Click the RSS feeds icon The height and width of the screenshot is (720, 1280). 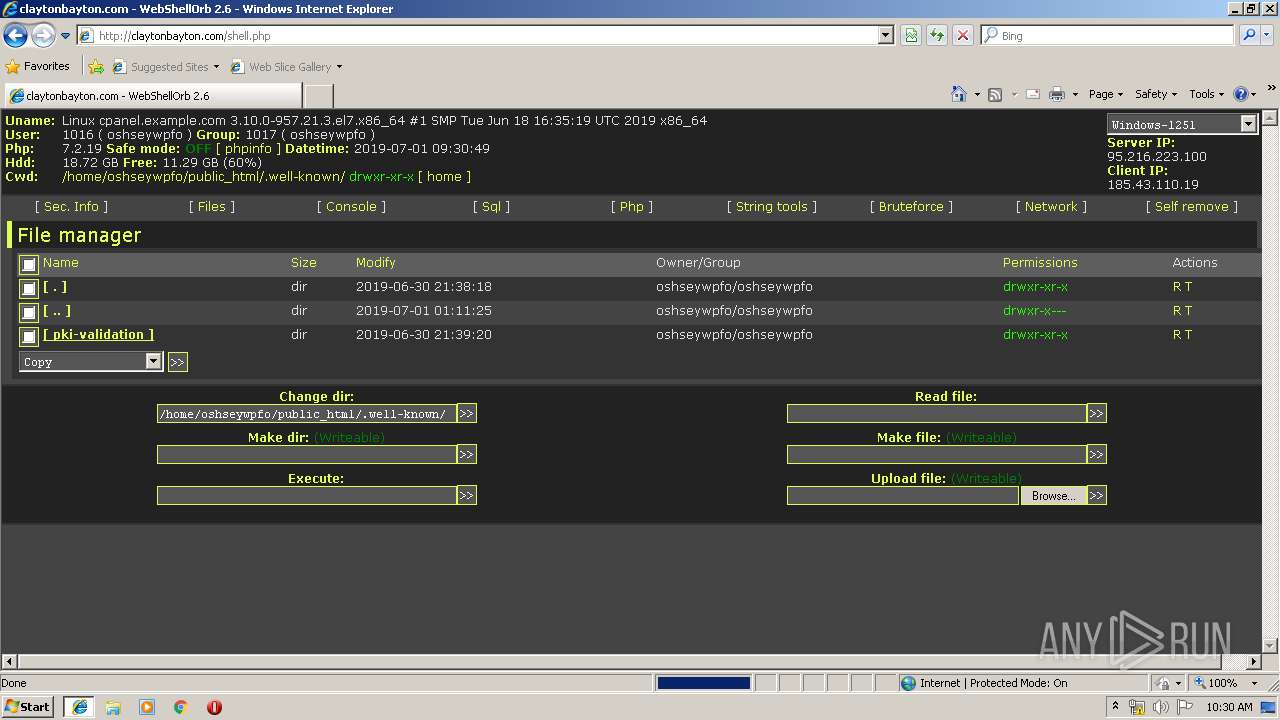[x=995, y=94]
